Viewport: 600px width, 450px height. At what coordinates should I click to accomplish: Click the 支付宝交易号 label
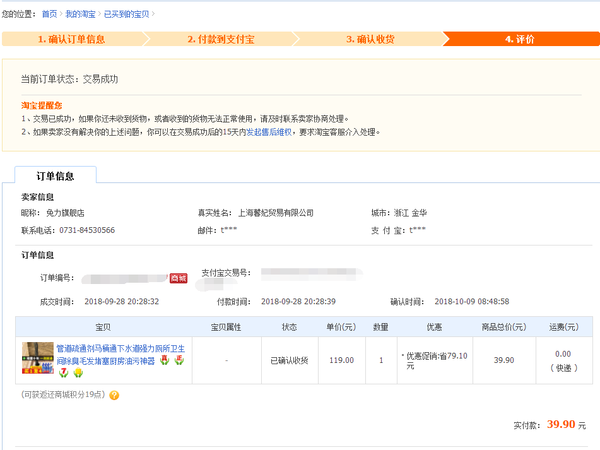(226, 273)
